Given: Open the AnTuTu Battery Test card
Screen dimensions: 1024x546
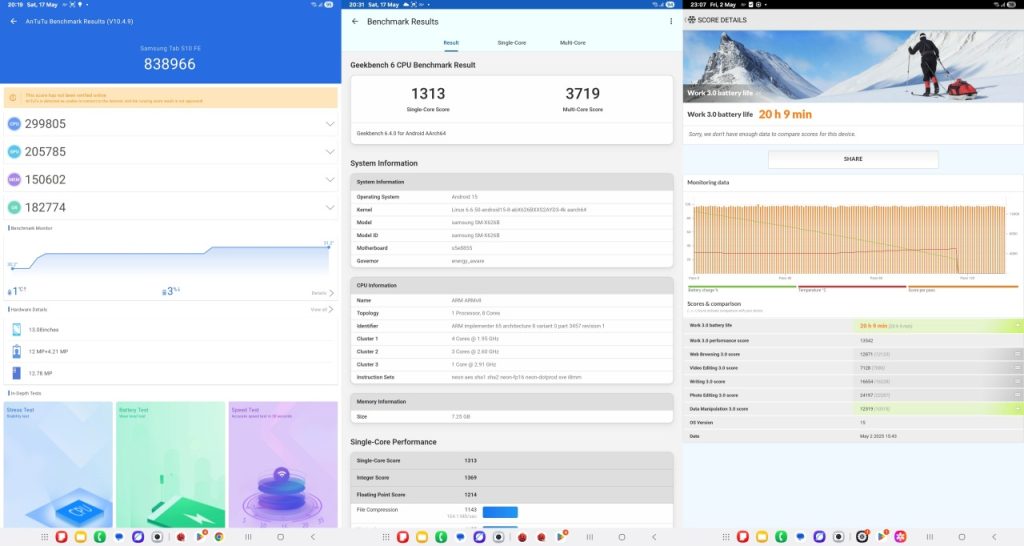Looking at the screenshot, I should [x=170, y=464].
